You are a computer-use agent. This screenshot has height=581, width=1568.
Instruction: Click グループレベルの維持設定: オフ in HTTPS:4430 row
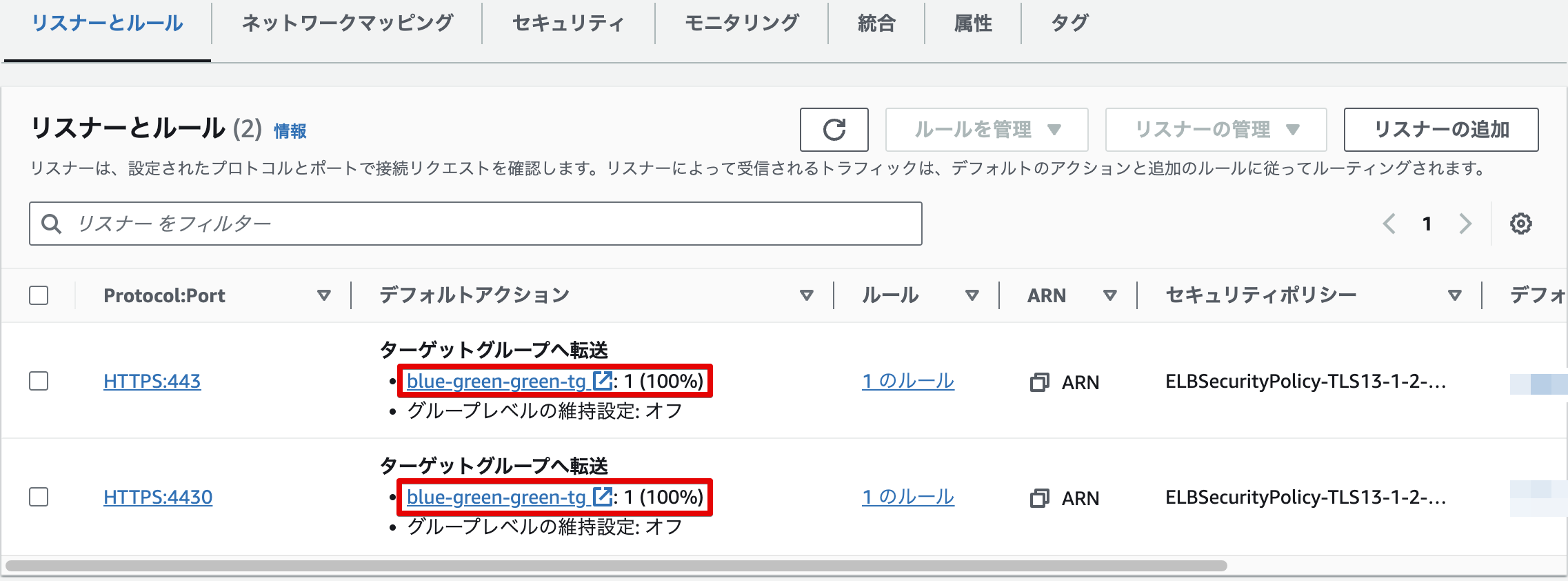click(545, 527)
